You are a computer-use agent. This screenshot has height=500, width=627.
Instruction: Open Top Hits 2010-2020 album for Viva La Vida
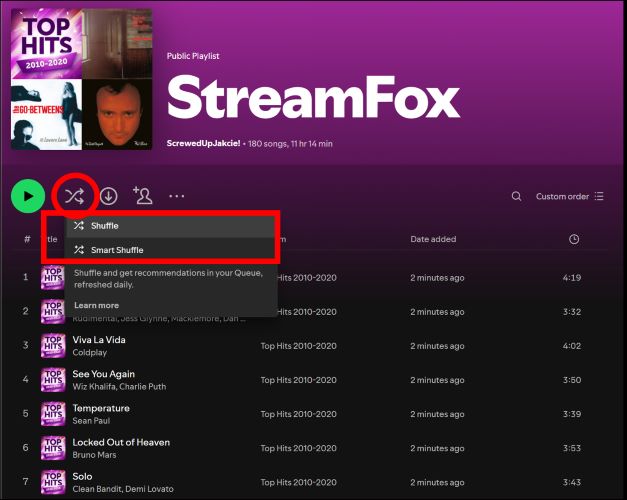(298, 346)
